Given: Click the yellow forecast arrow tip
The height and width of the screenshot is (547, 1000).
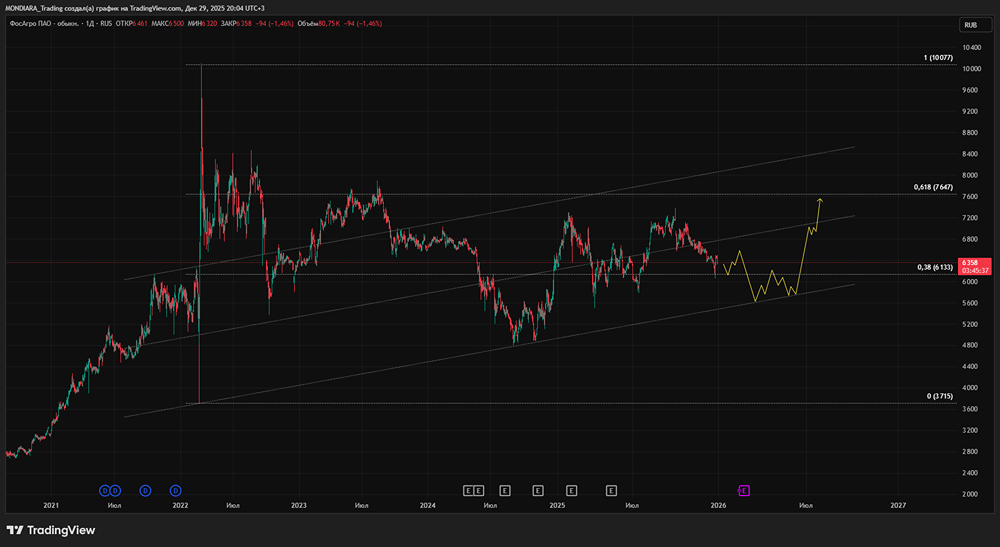Looking at the screenshot, I should [x=820, y=200].
